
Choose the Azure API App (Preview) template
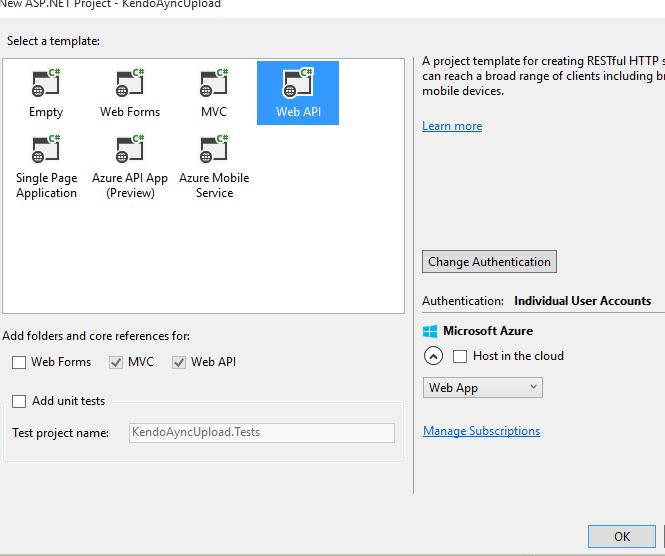pos(130,167)
